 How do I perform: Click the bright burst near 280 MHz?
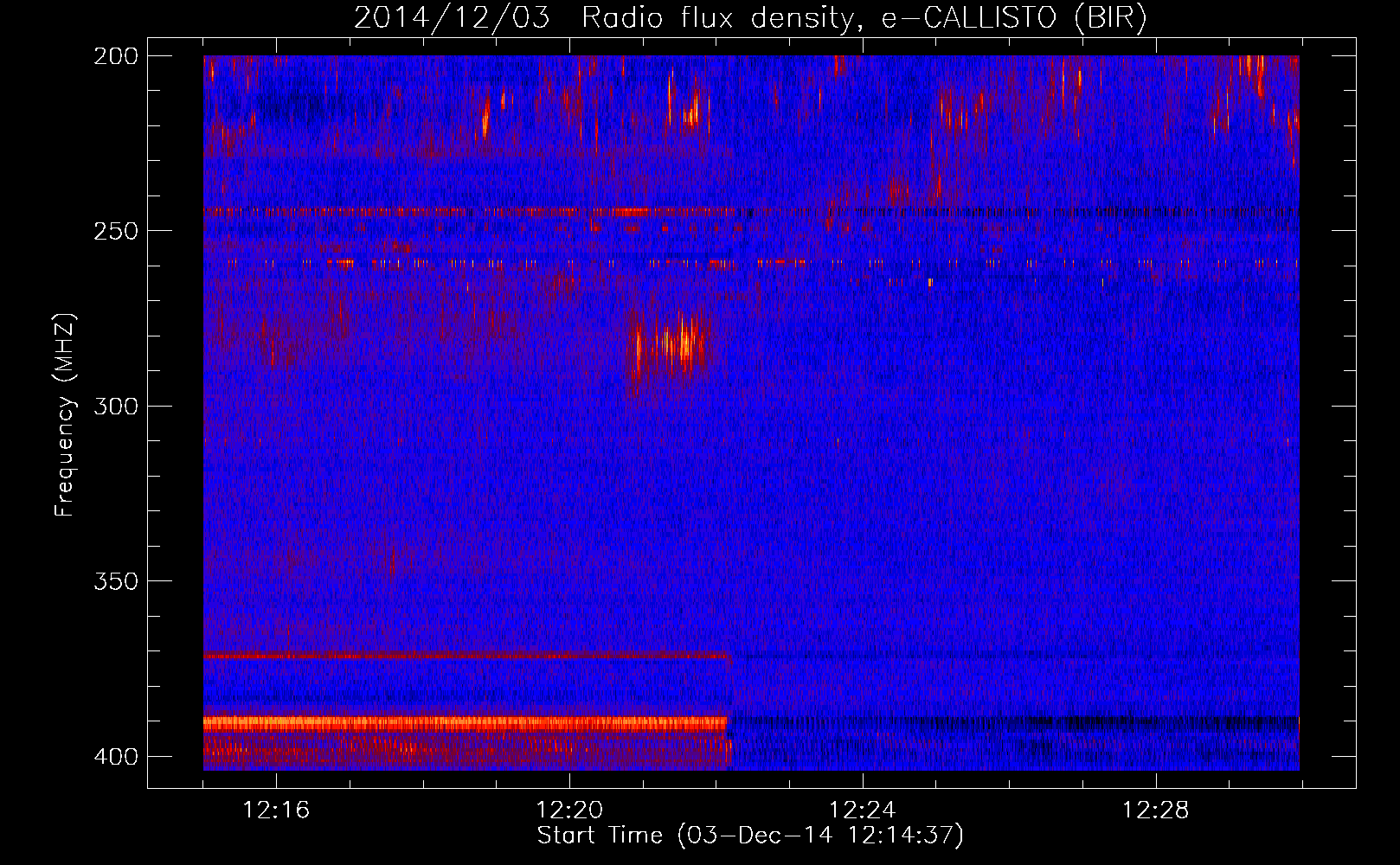(668, 344)
